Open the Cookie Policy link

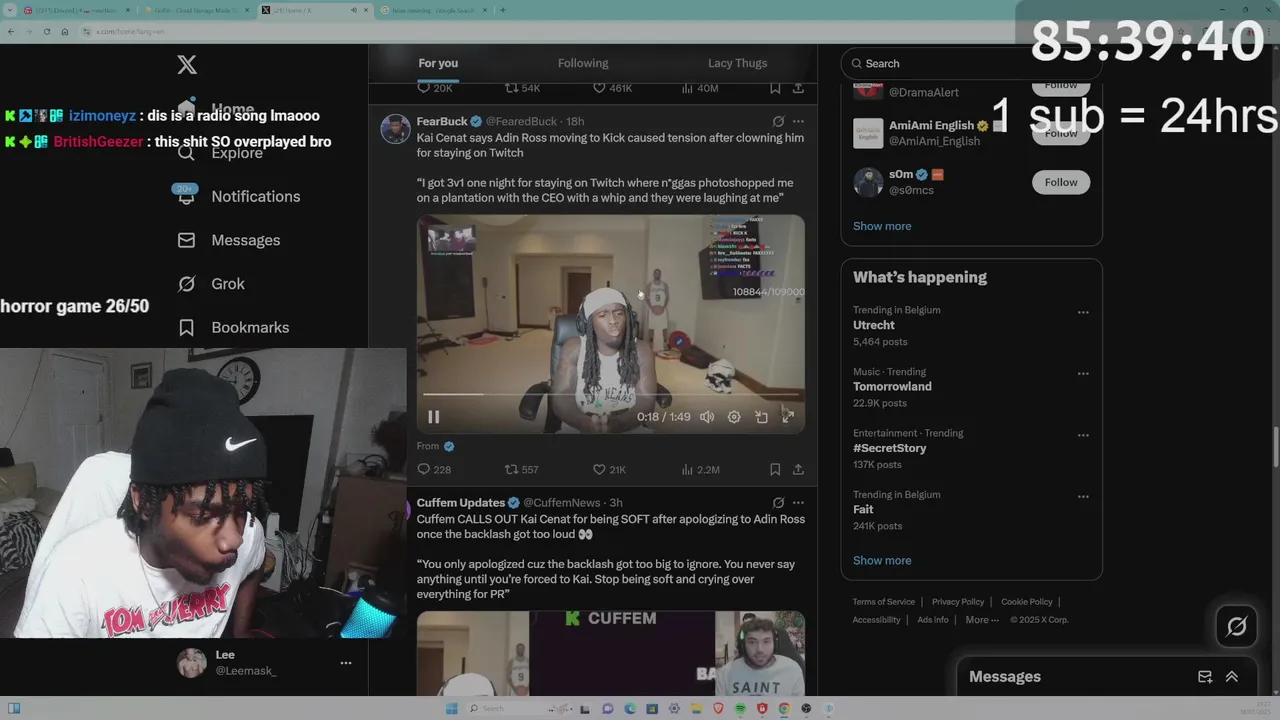click(x=1027, y=602)
